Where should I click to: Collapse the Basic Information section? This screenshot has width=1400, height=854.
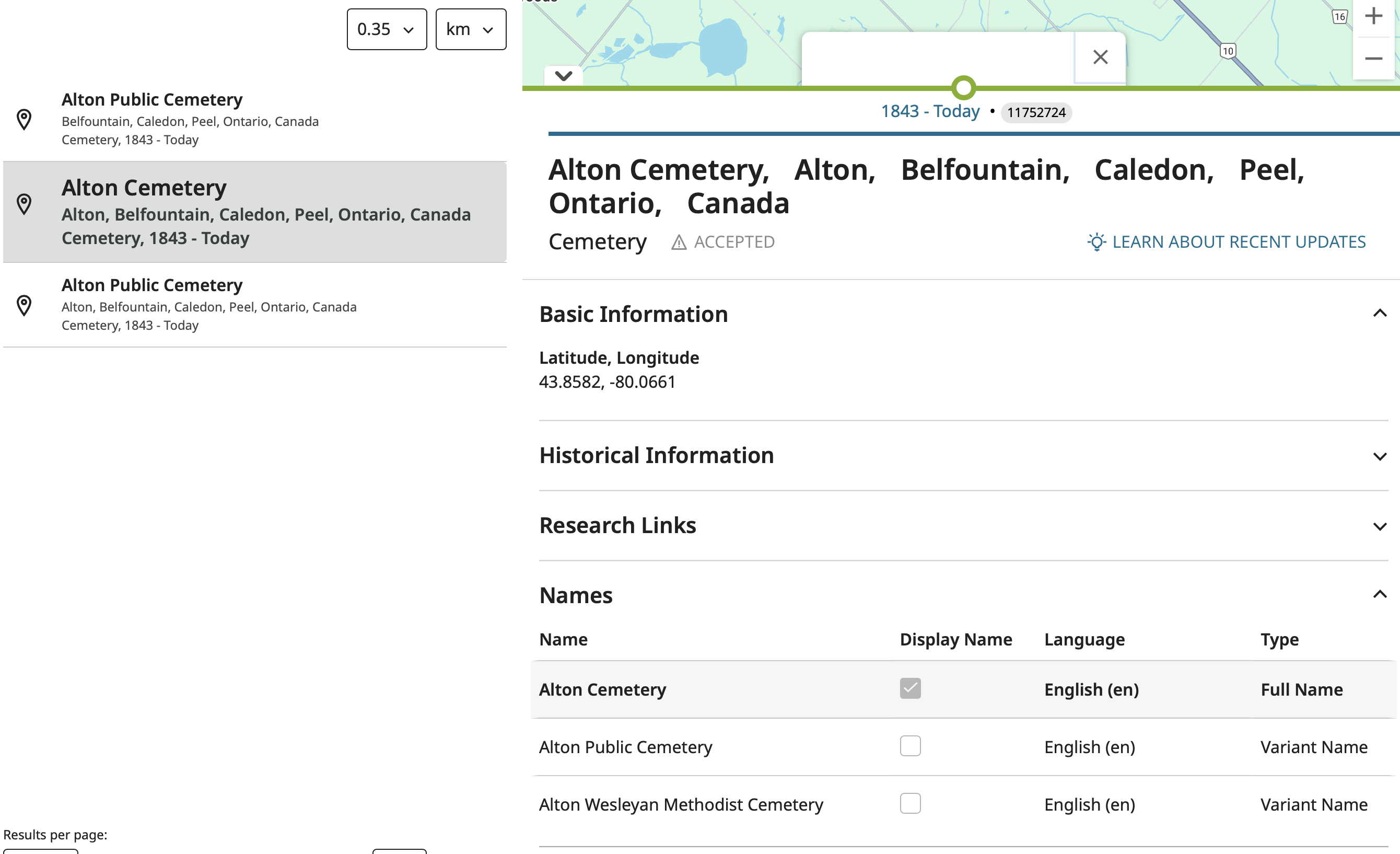click(x=1379, y=313)
